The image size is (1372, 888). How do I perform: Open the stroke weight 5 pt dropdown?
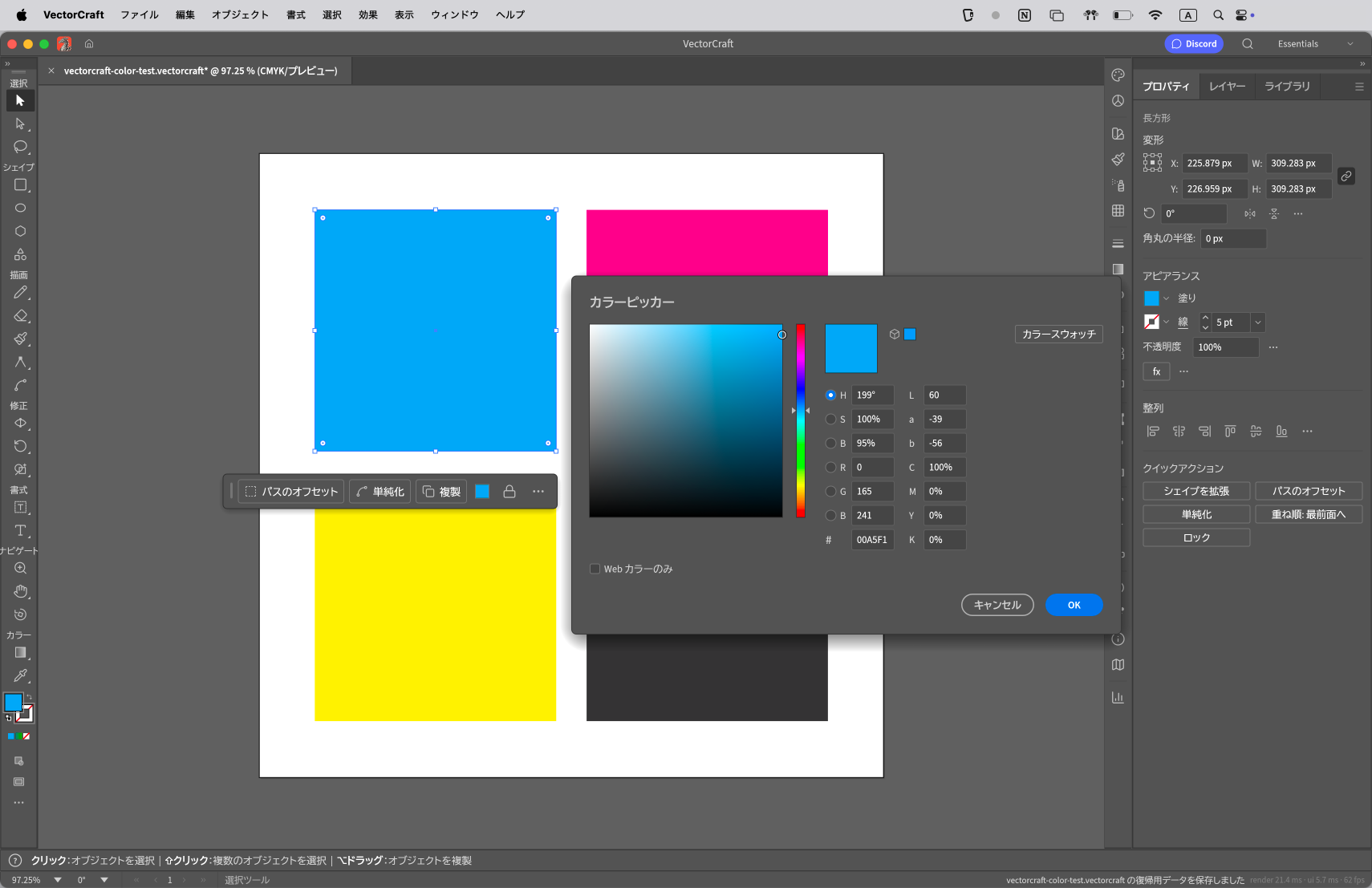coord(1257,322)
